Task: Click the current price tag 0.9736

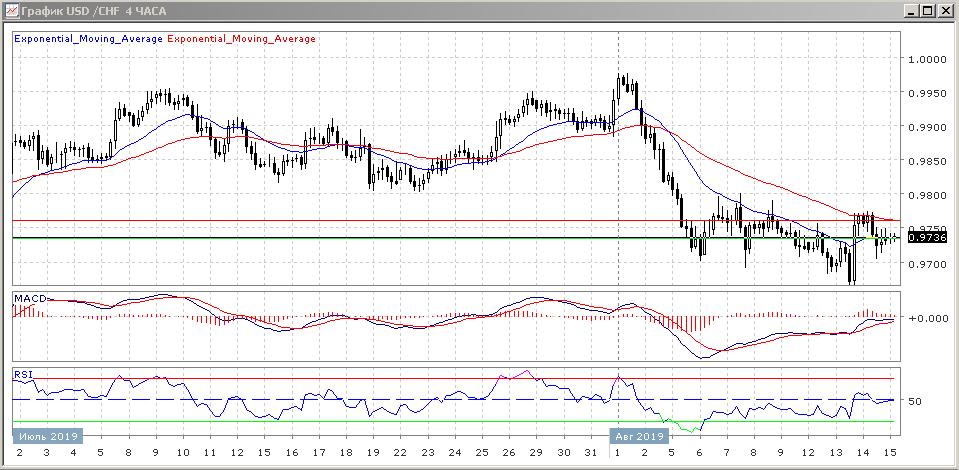Action: point(925,237)
